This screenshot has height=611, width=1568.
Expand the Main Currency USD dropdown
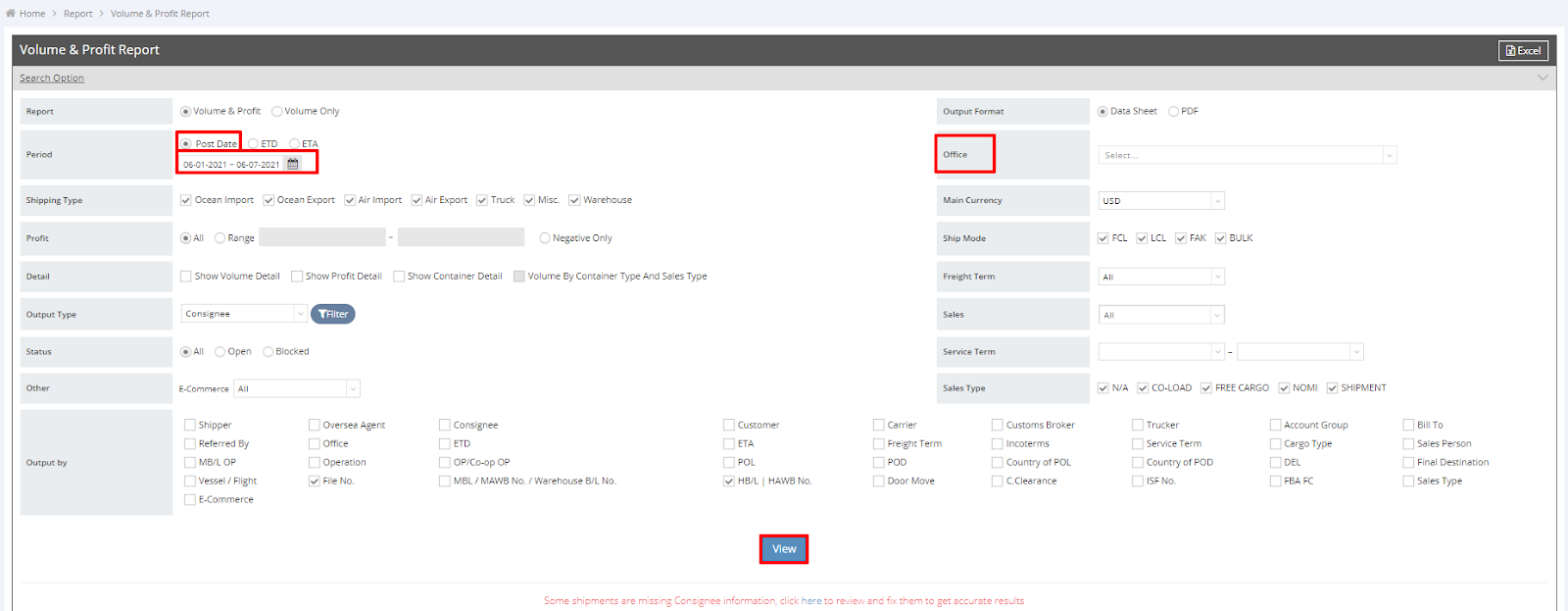[x=1161, y=201]
